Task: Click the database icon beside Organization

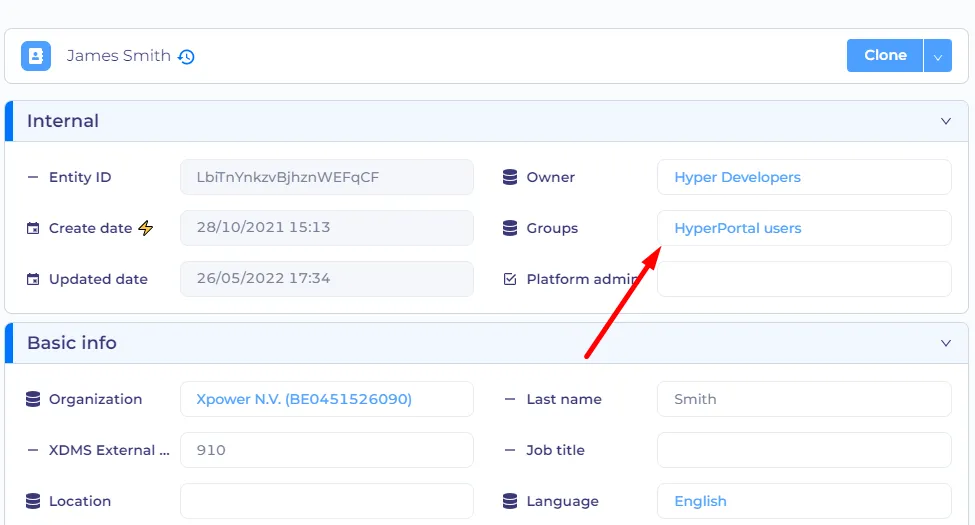Action: coord(33,399)
